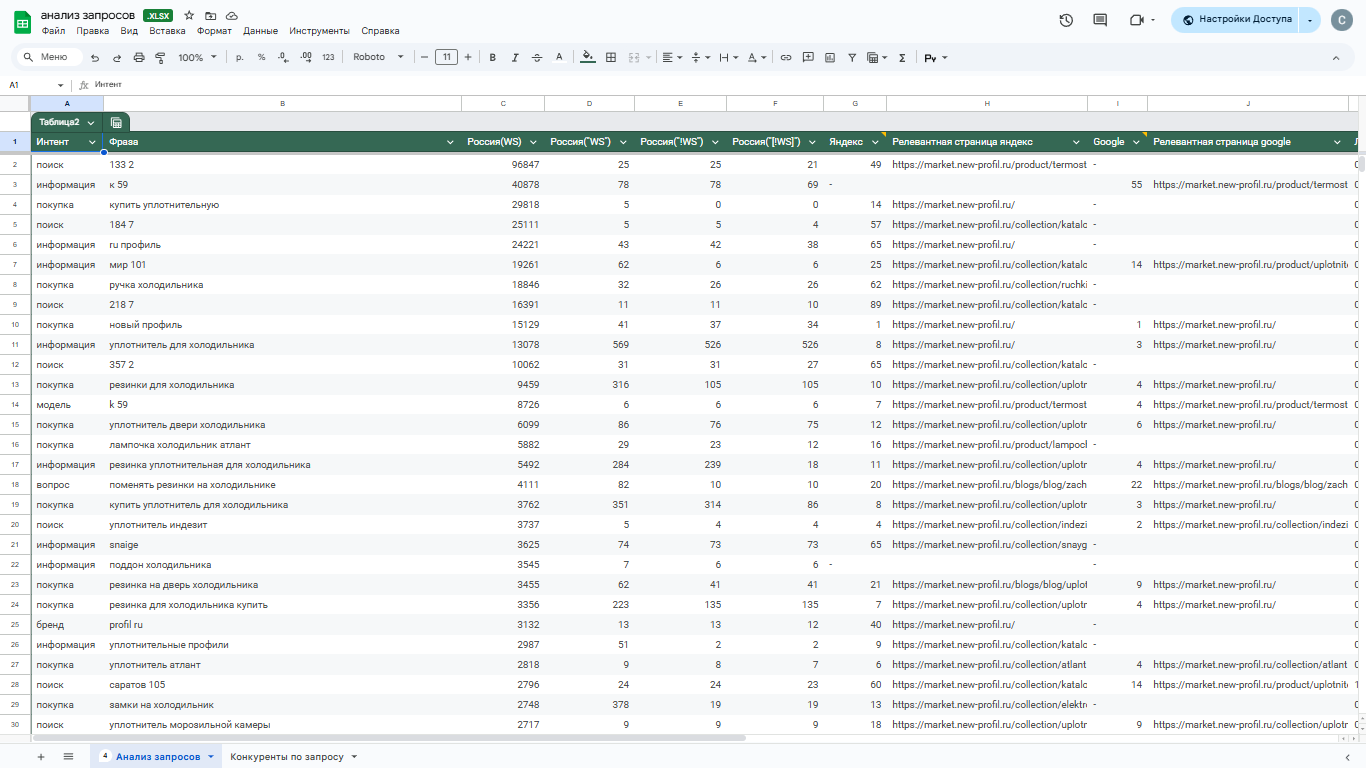
Task: Click the print icon in toolbar
Action: (x=139, y=57)
